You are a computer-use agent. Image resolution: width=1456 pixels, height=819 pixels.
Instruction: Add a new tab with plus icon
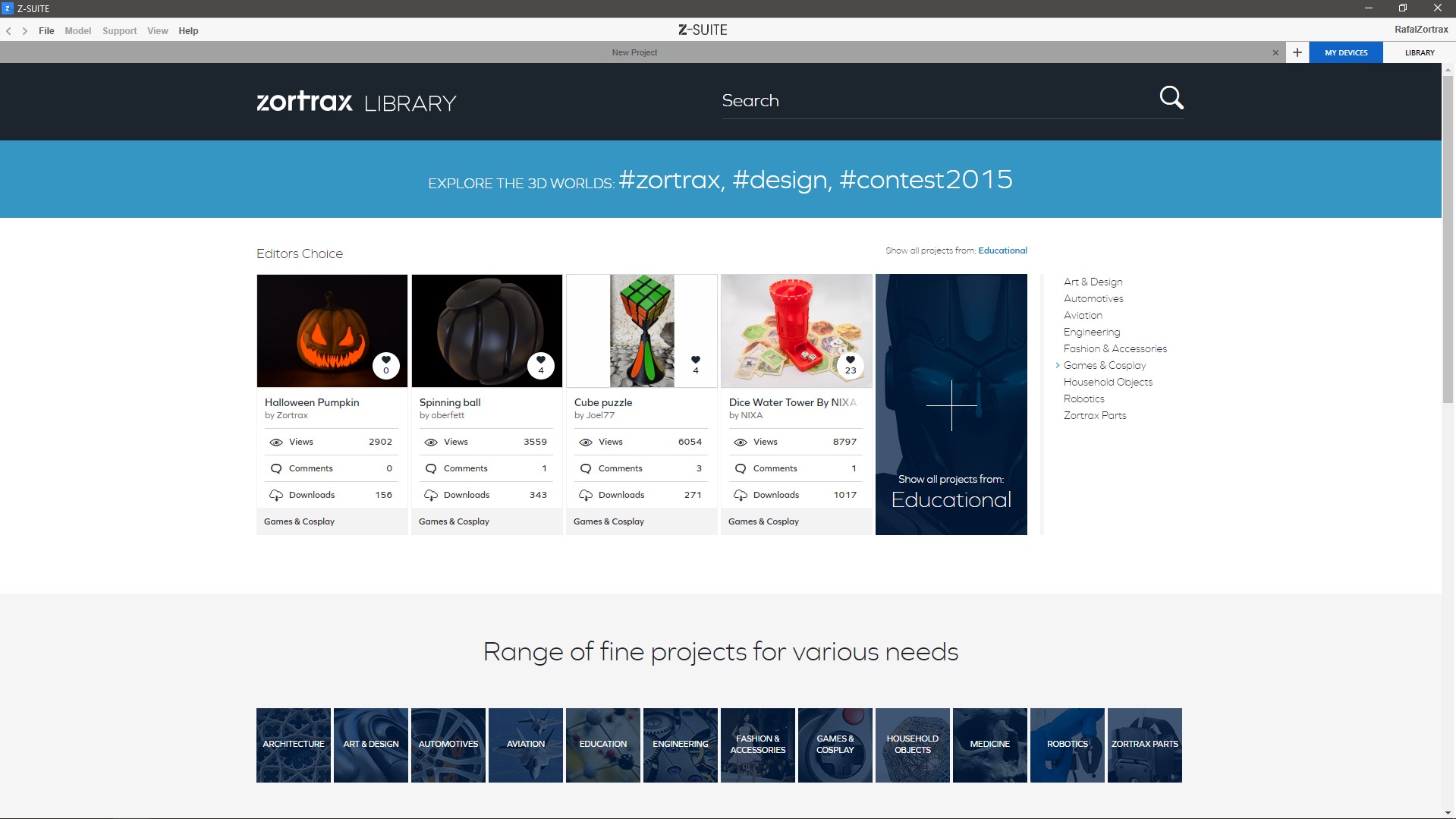coord(1297,52)
